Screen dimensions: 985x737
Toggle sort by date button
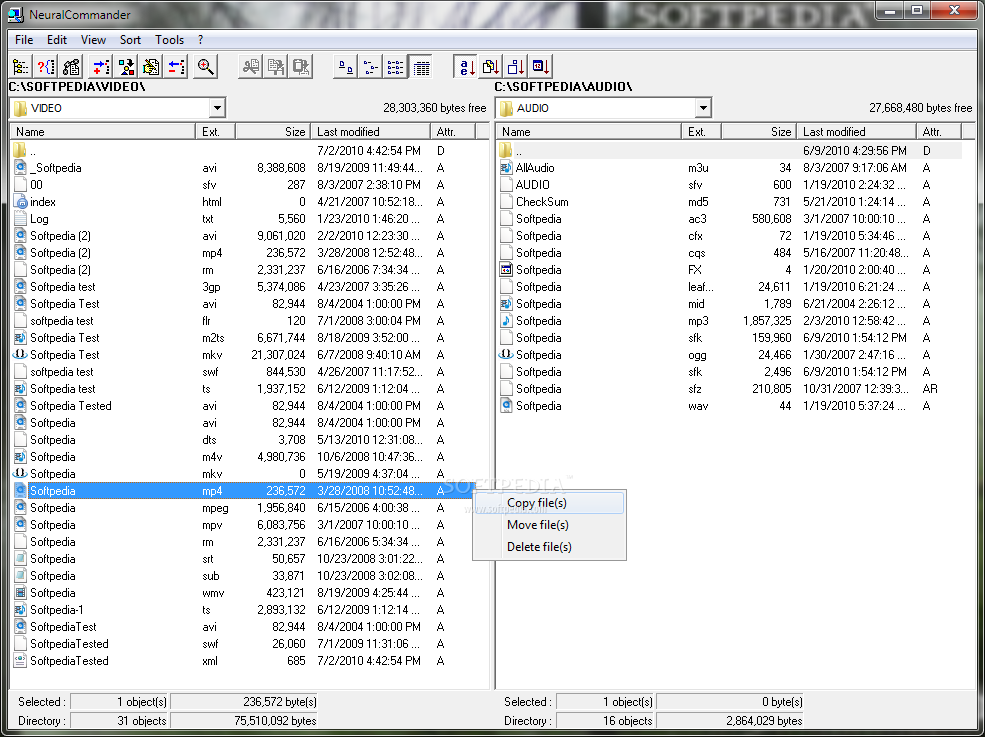541,66
